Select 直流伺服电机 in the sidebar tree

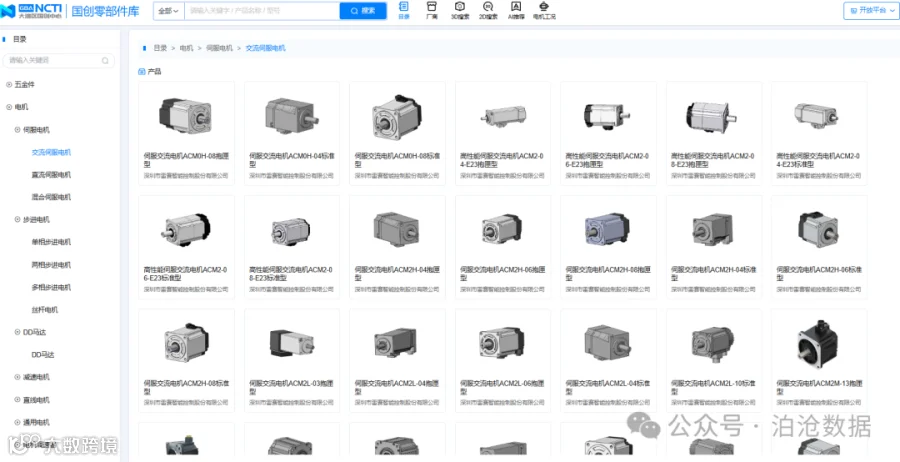(51, 174)
